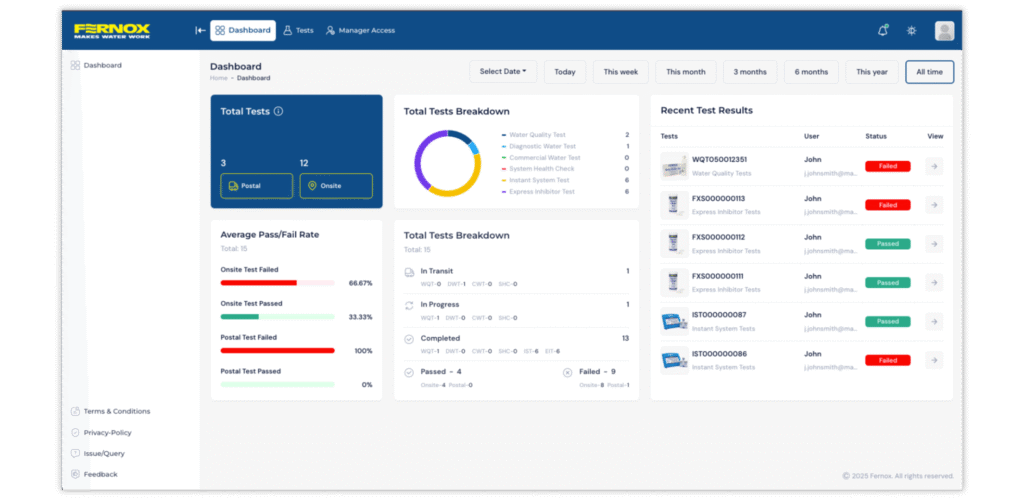Open the Manager Access tab
Viewport: 1024px width, 500px height.
pyautogui.click(x=361, y=30)
